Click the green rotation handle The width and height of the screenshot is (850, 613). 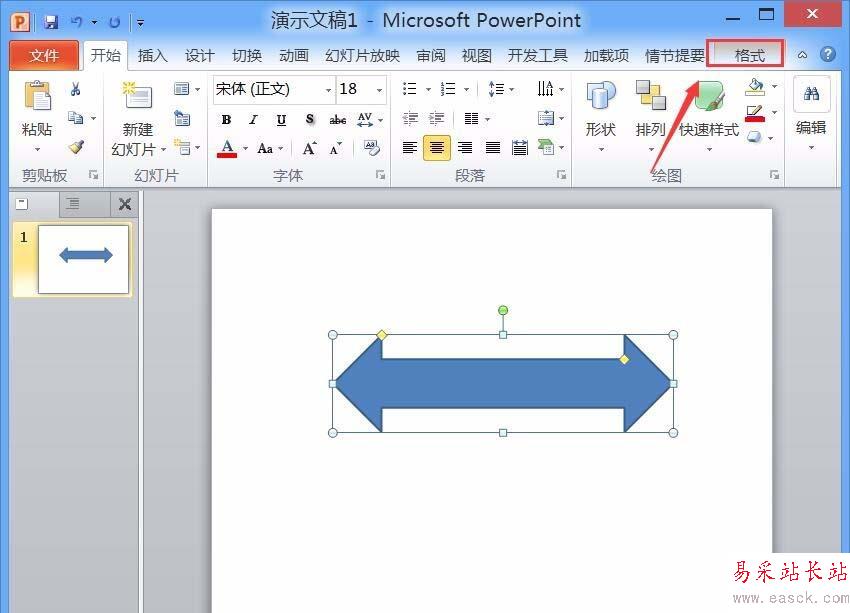coord(503,310)
